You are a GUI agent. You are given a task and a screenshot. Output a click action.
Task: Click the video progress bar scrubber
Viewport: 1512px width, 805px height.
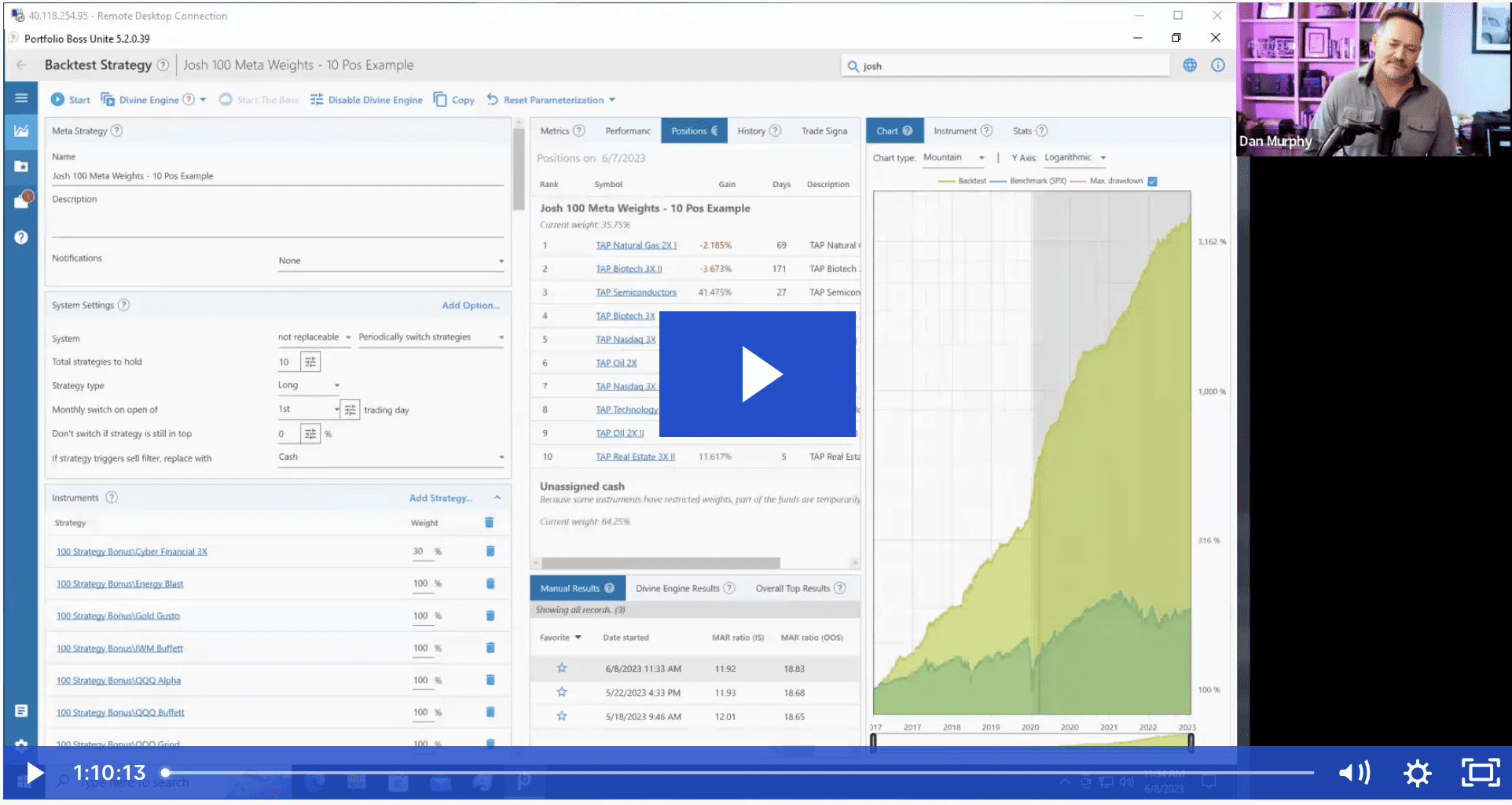(x=166, y=773)
